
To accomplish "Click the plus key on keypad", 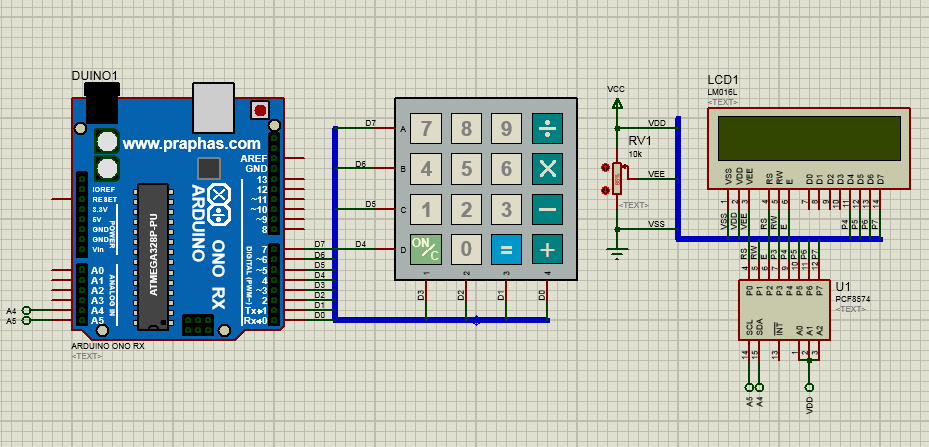I will click(x=547, y=250).
